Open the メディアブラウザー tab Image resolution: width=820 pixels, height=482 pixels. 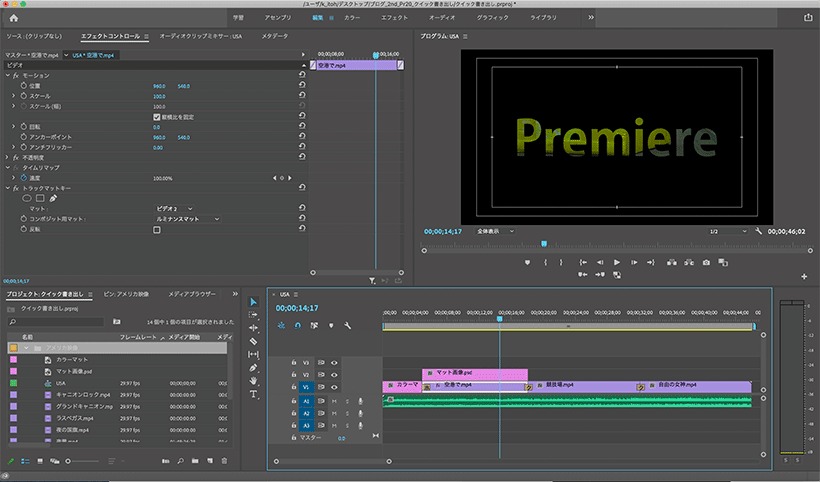tap(191, 294)
